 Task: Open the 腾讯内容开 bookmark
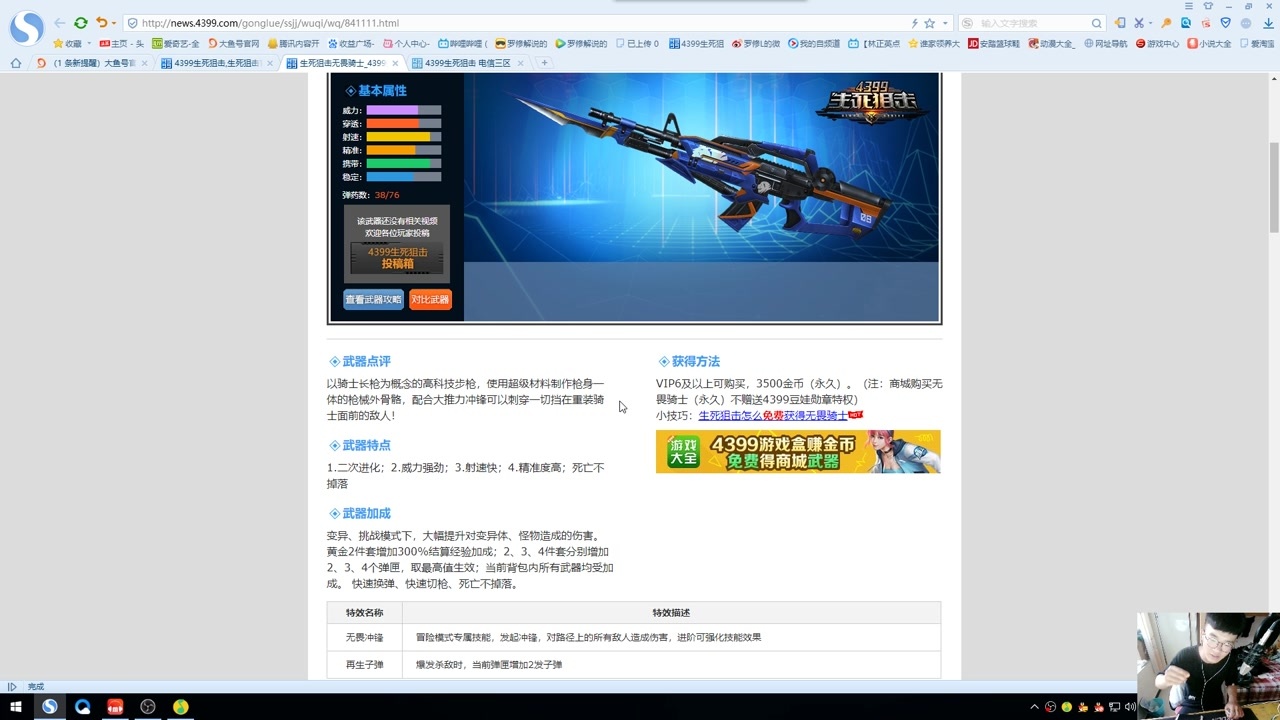point(293,44)
